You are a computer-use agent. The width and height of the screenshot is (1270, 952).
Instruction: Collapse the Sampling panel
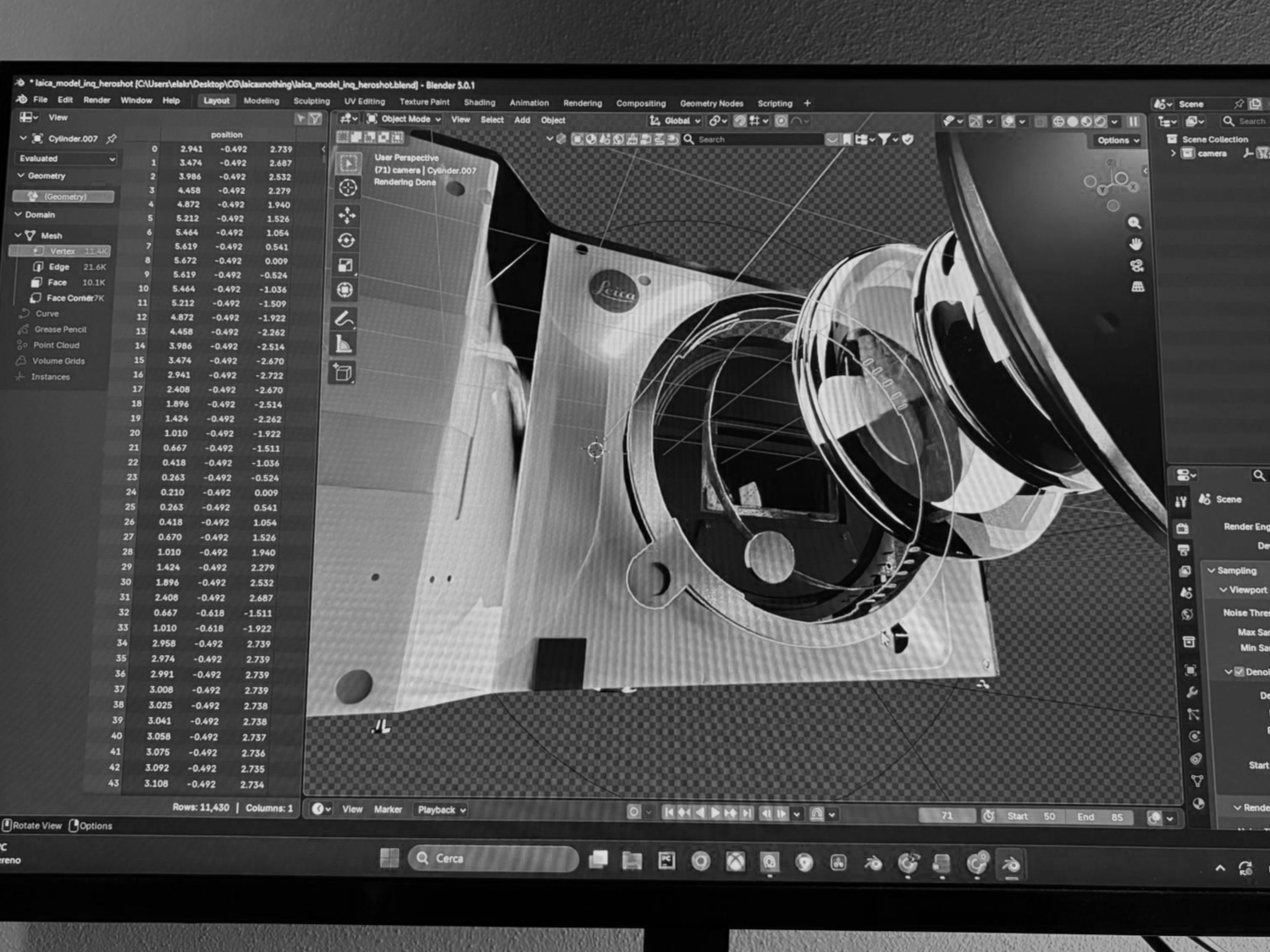(1212, 570)
